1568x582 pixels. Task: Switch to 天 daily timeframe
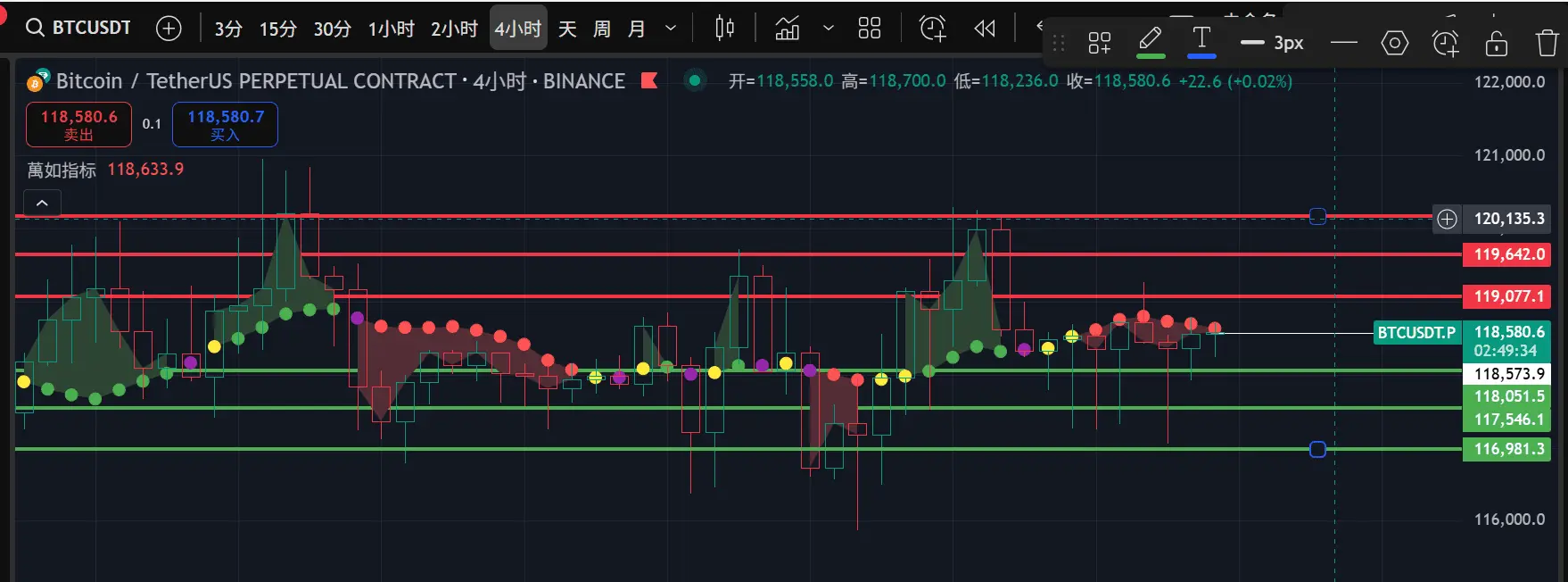[x=567, y=29]
